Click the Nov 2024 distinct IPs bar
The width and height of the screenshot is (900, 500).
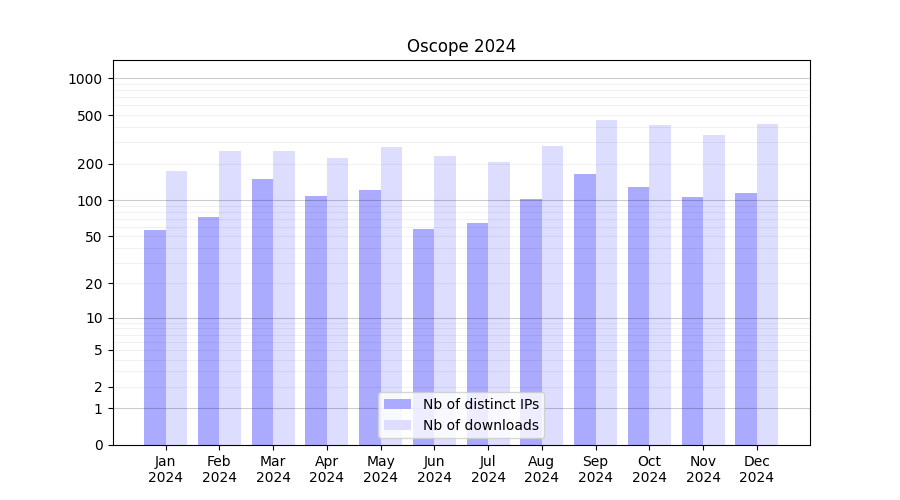click(692, 321)
